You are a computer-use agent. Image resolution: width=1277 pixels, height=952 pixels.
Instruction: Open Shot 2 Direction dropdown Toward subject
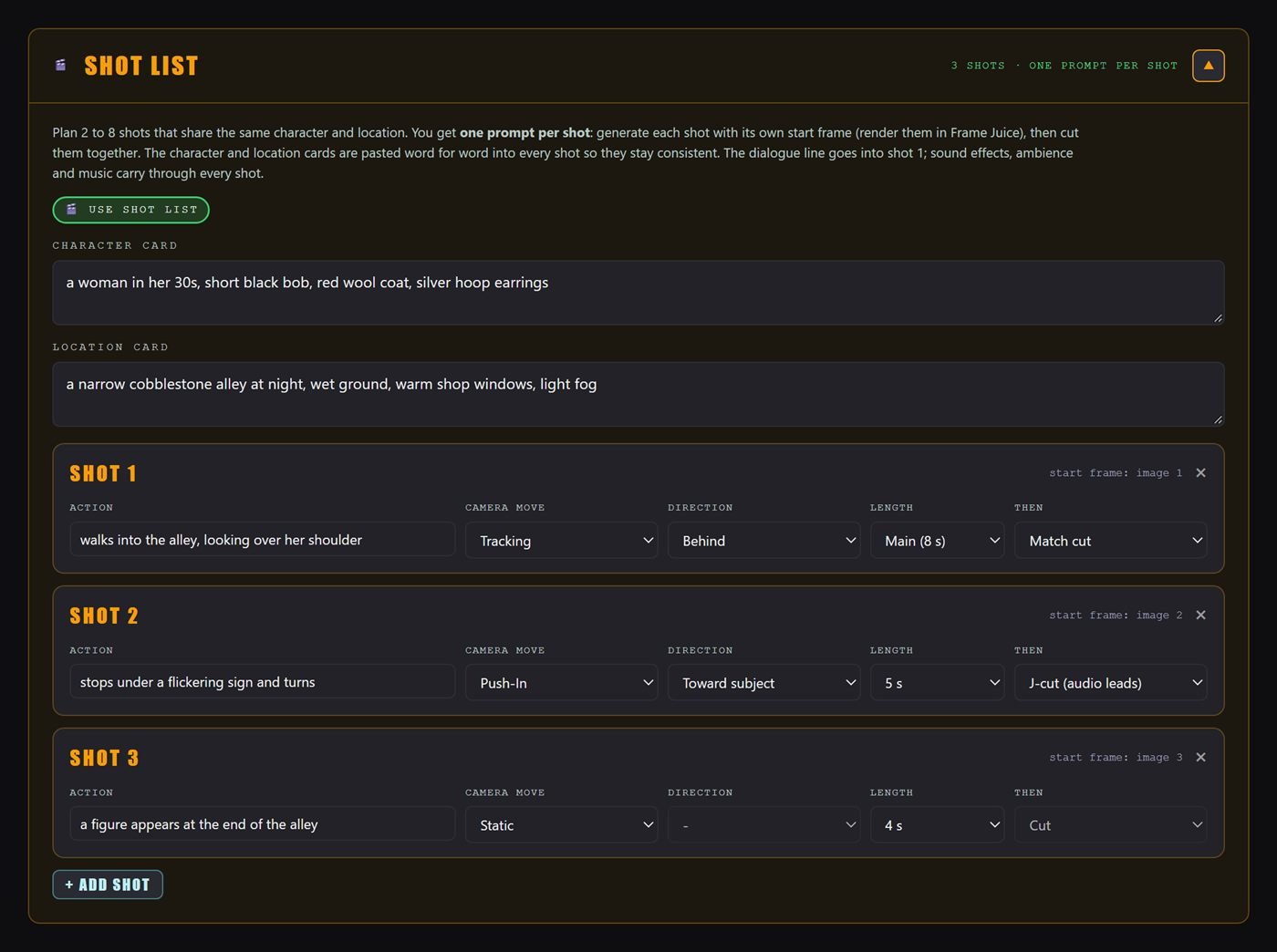pos(763,683)
